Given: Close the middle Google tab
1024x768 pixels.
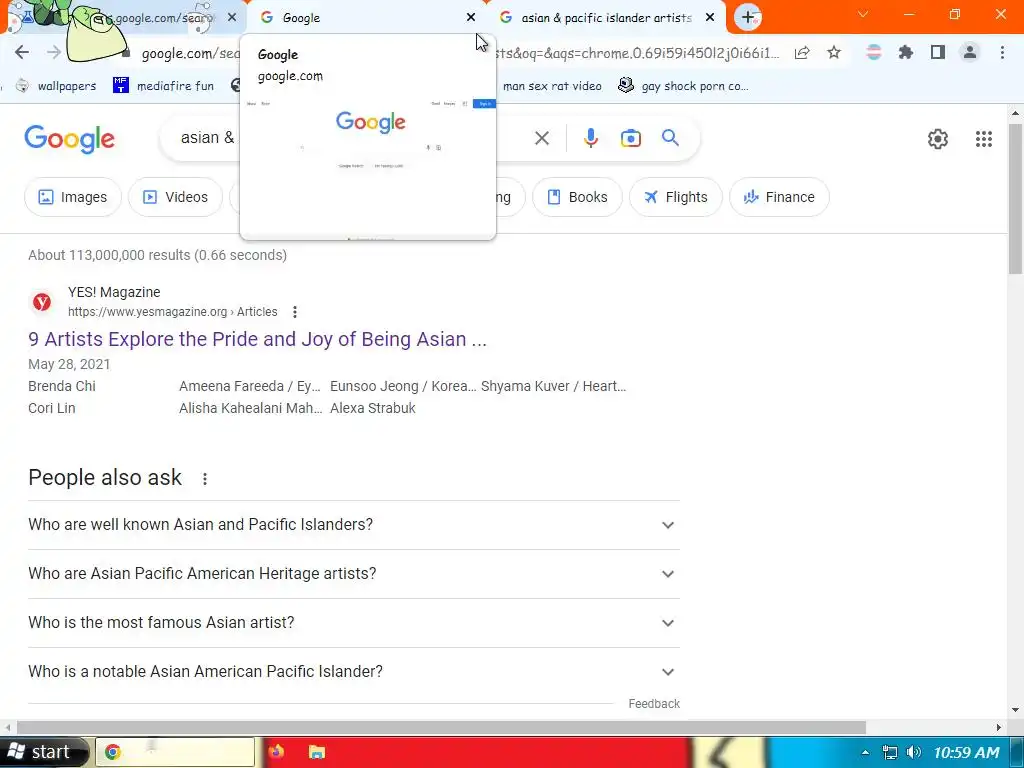Looking at the screenshot, I should [471, 18].
